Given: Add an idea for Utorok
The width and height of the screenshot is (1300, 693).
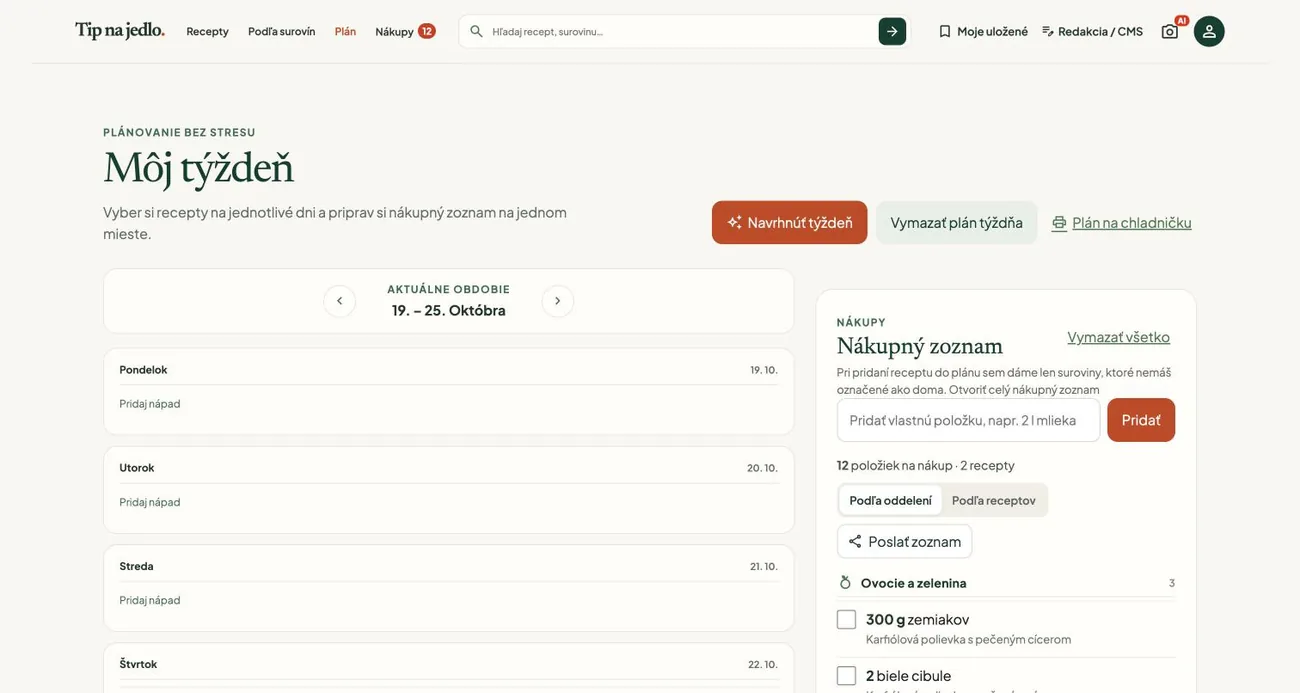Looking at the screenshot, I should [150, 502].
